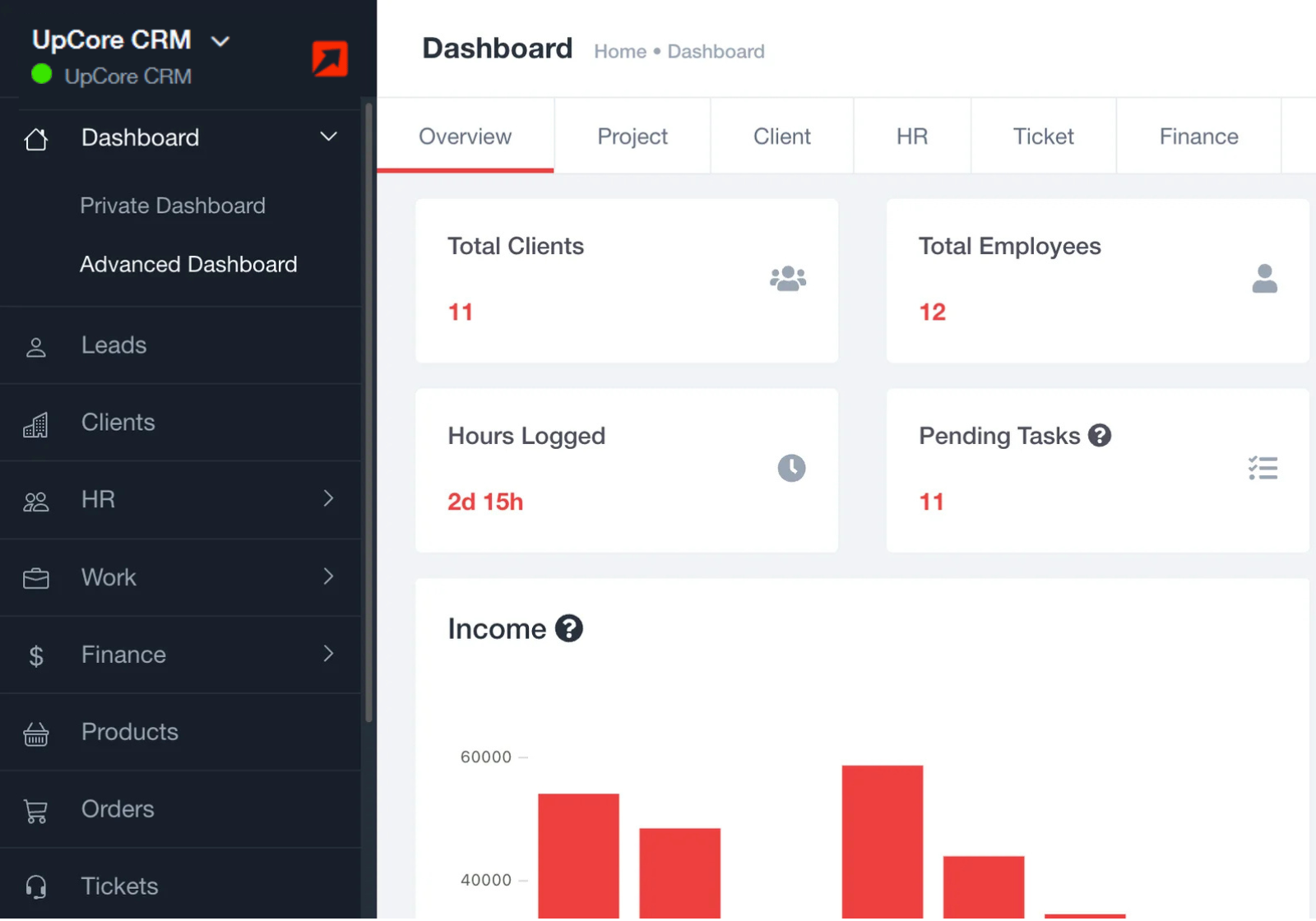Click the Home breadcrumb link
Viewport: 1316px width, 921px height.
pos(619,52)
